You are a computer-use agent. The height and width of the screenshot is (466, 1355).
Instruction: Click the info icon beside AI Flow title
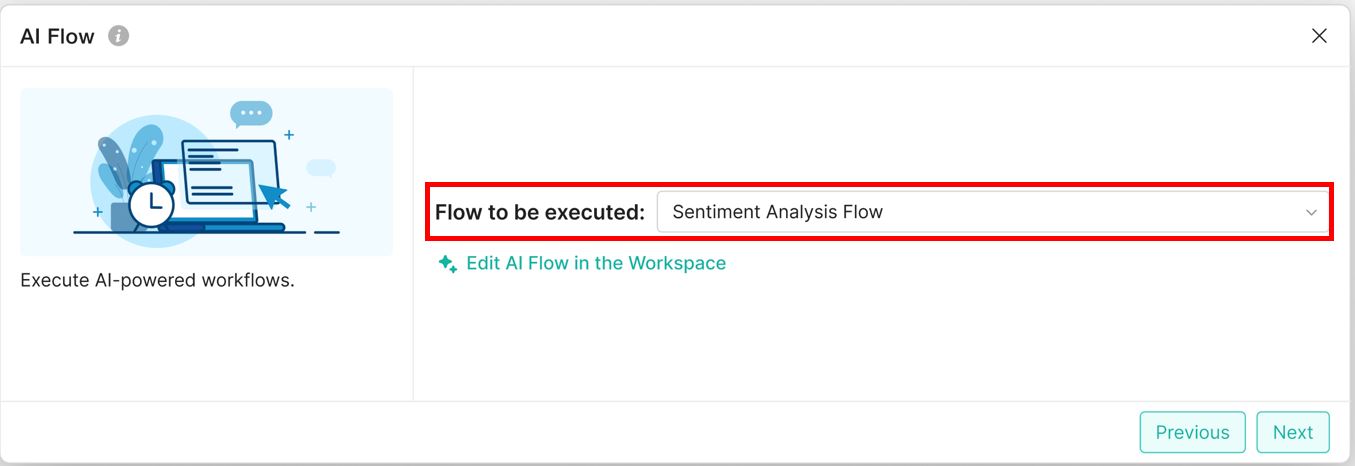coord(119,36)
